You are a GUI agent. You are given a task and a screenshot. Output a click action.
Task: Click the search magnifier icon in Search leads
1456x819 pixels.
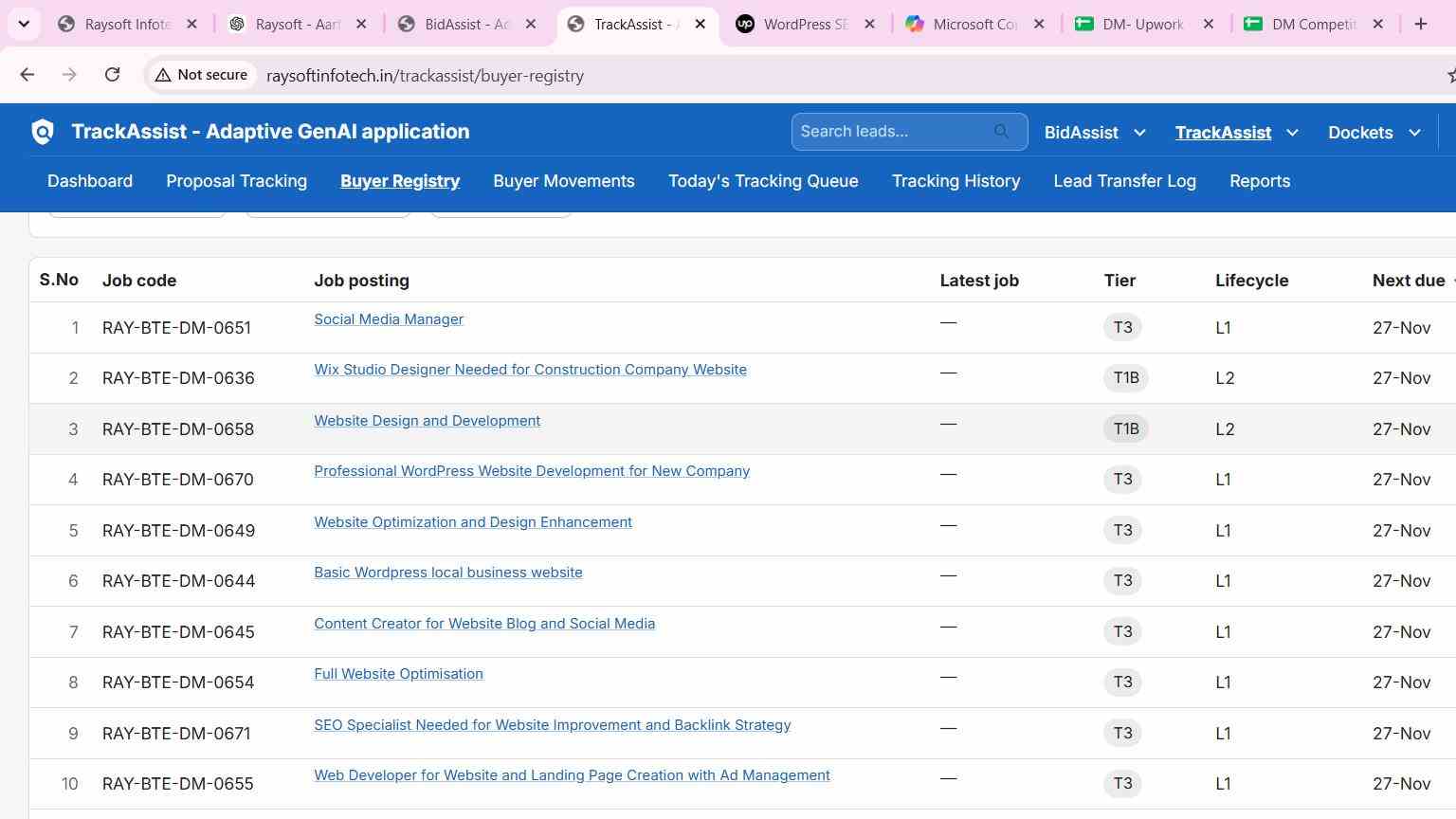(1002, 132)
